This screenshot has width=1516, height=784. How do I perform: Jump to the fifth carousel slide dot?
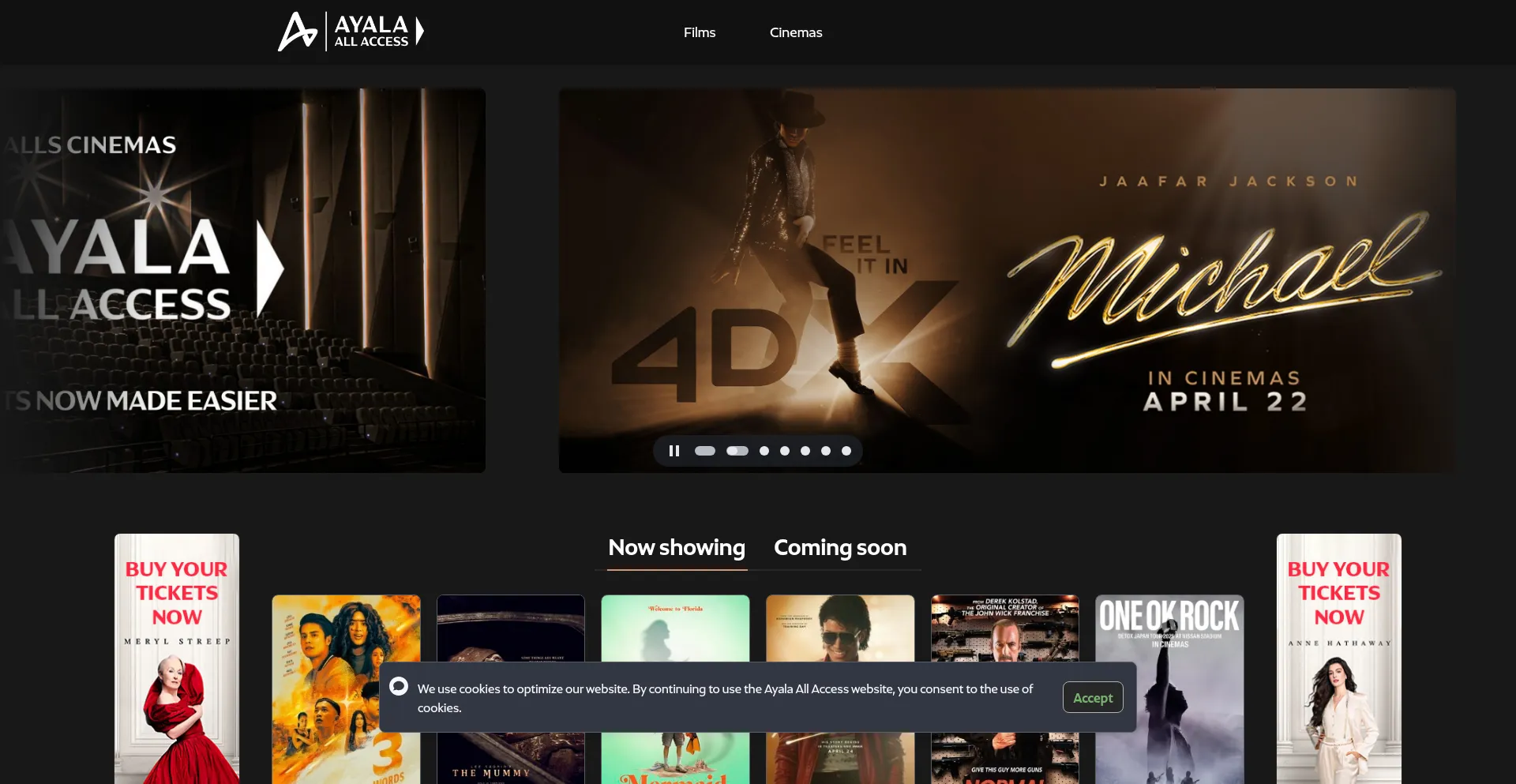point(805,451)
